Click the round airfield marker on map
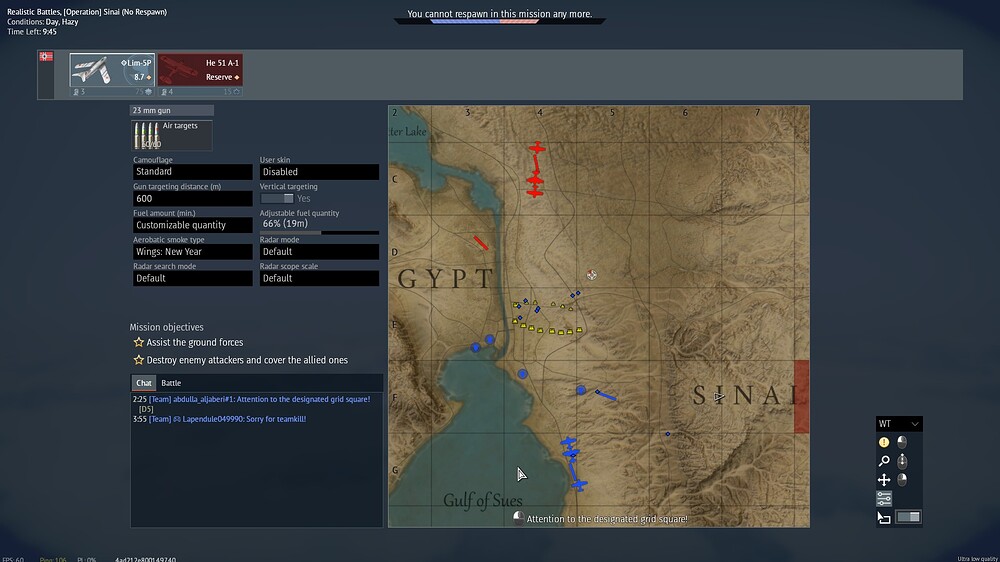The height and width of the screenshot is (562, 1000). (x=592, y=275)
